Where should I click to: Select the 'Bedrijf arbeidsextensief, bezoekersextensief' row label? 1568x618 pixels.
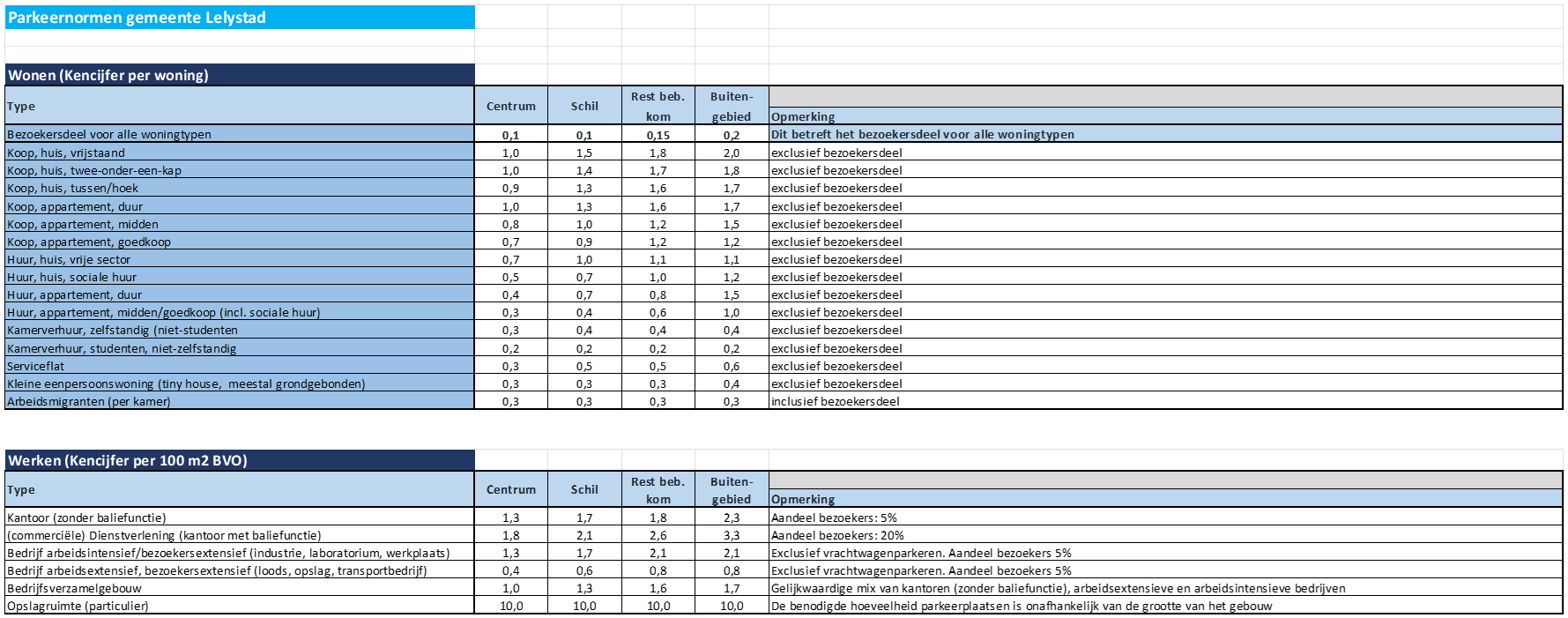click(x=240, y=570)
